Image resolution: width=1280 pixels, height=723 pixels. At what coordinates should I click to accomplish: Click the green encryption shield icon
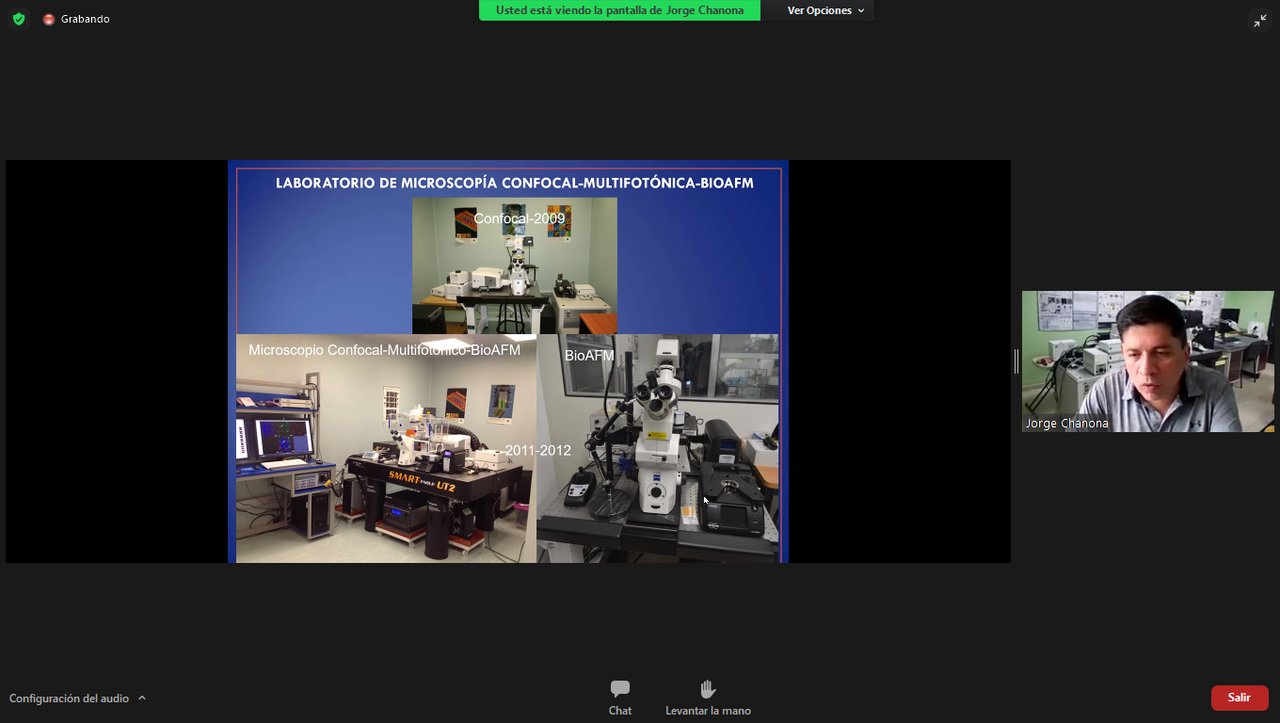pos(18,19)
